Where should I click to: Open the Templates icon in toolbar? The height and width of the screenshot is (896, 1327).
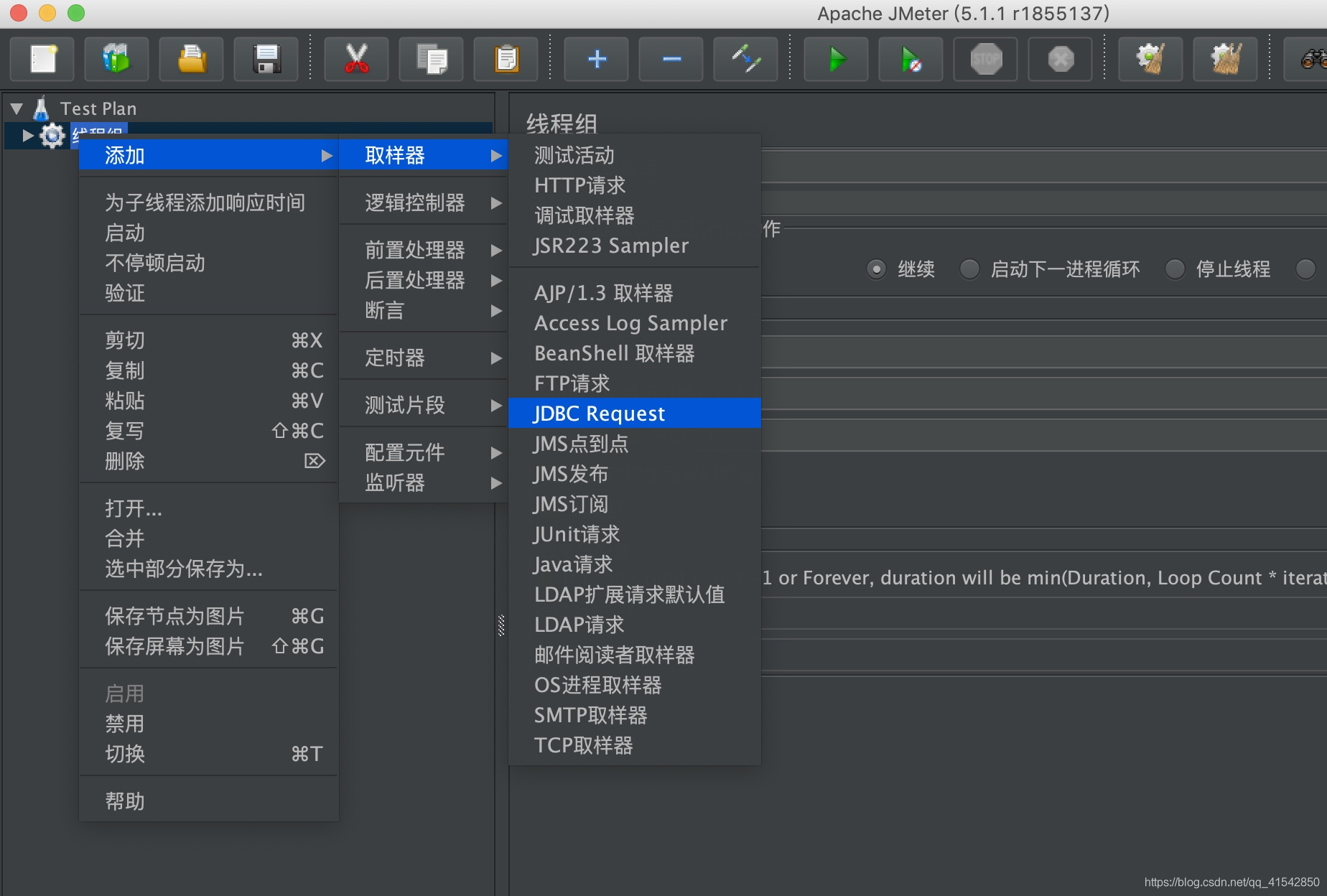[117, 59]
